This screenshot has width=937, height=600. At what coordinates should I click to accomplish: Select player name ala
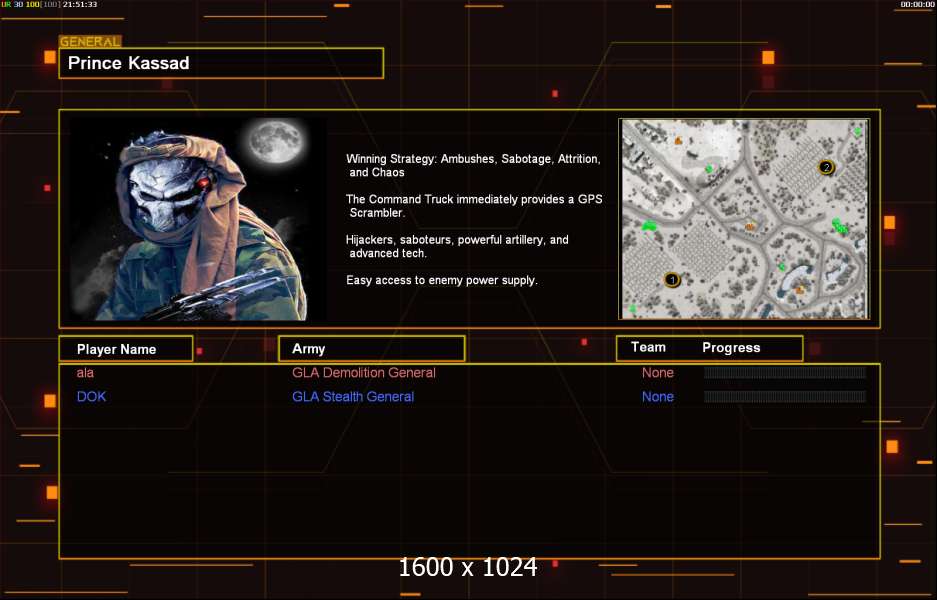[x=85, y=373]
